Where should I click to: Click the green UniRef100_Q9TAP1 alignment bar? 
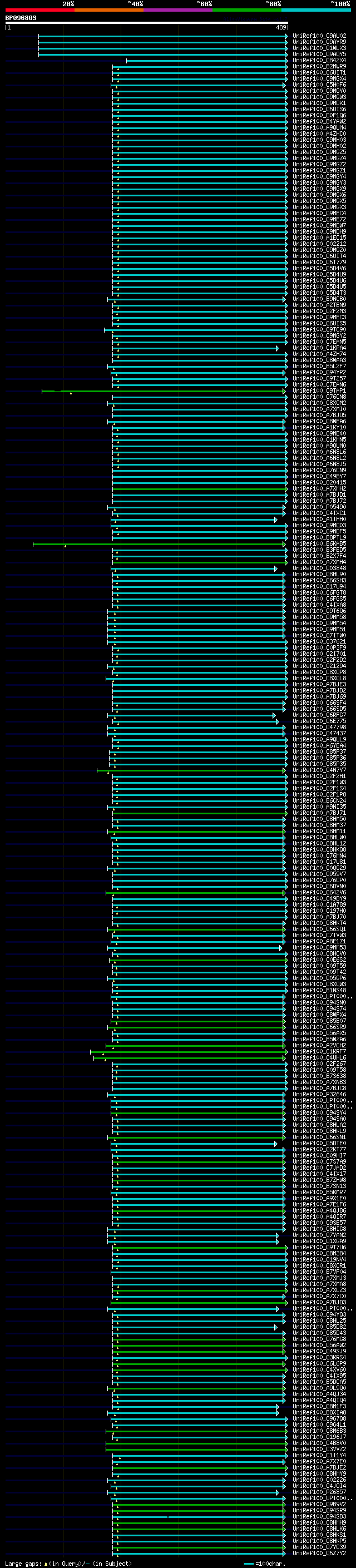click(163, 392)
